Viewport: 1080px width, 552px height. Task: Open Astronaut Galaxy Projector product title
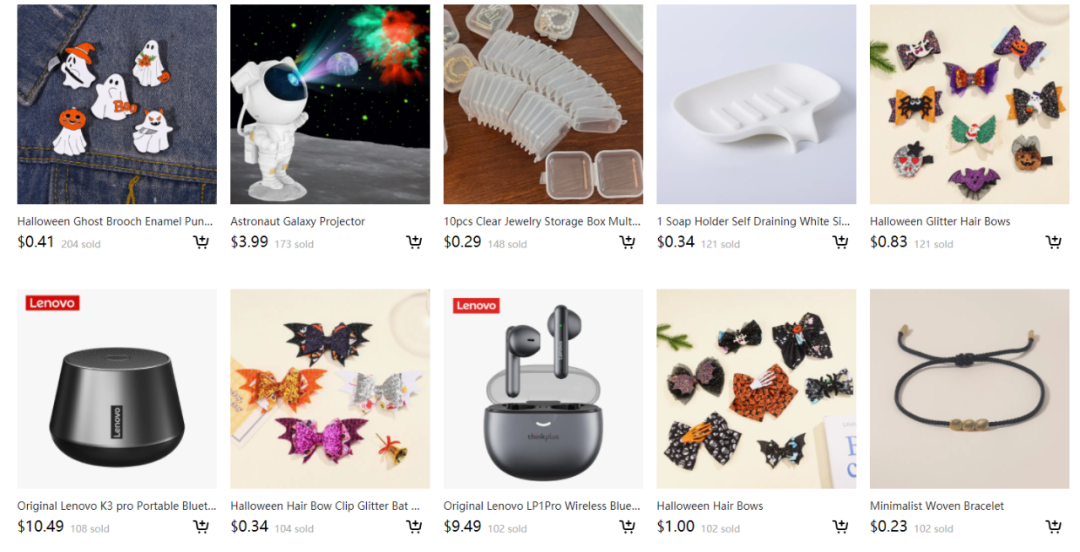(298, 221)
